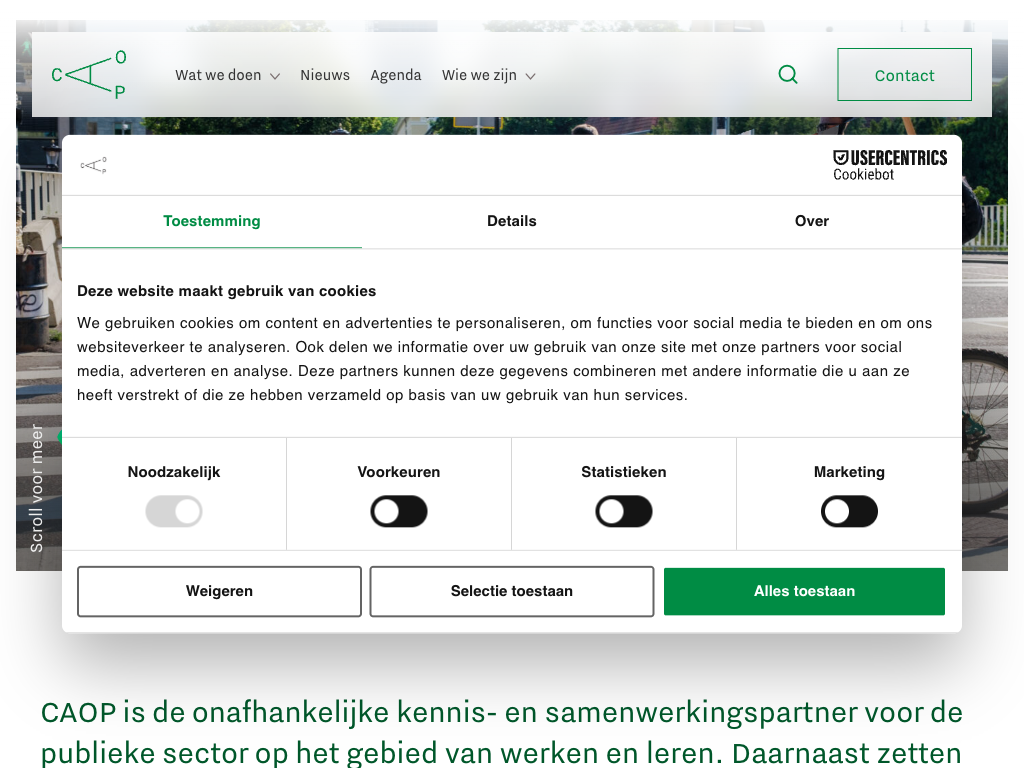Viewport: 1024px width, 768px height.
Task: Toggle the Noodzakelijk cookies switch
Action: [x=174, y=511]
